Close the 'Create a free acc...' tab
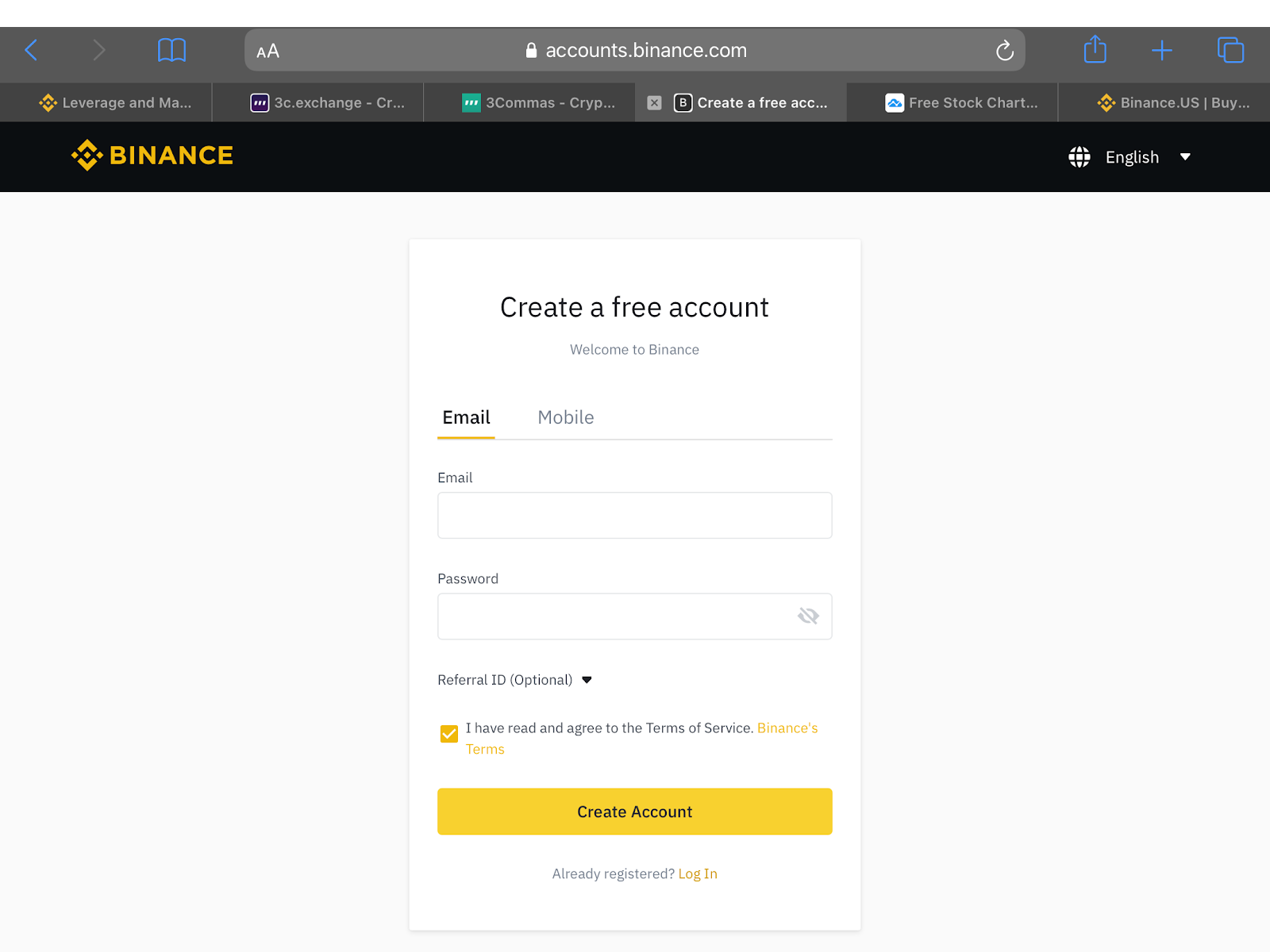This screenshot has width=1270, height=952. click(x=654, y=102)
